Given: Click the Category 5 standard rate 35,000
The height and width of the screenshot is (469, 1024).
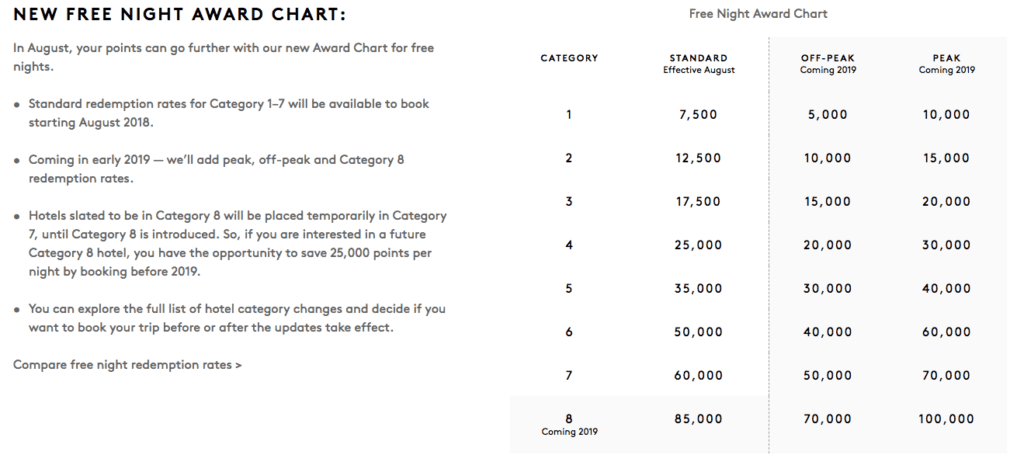Looking at the screenshot, I should click(x=696, y=288).
